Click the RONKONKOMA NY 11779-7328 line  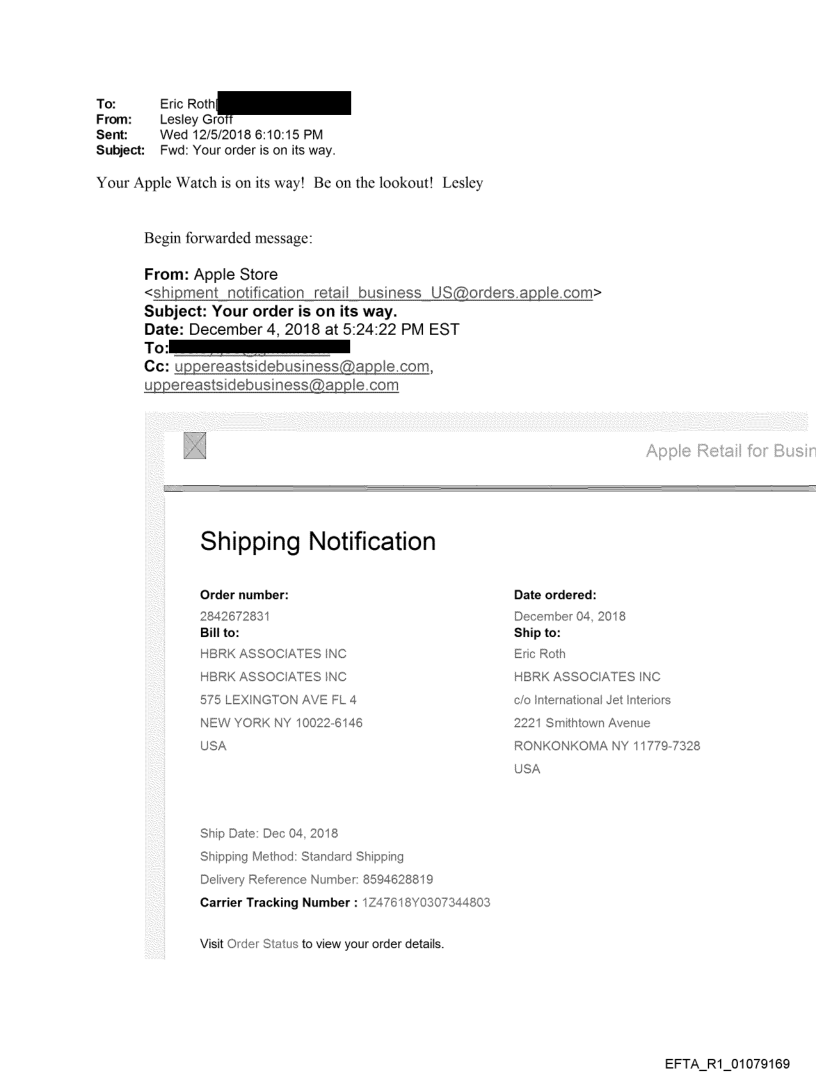[x=607, y=746]
